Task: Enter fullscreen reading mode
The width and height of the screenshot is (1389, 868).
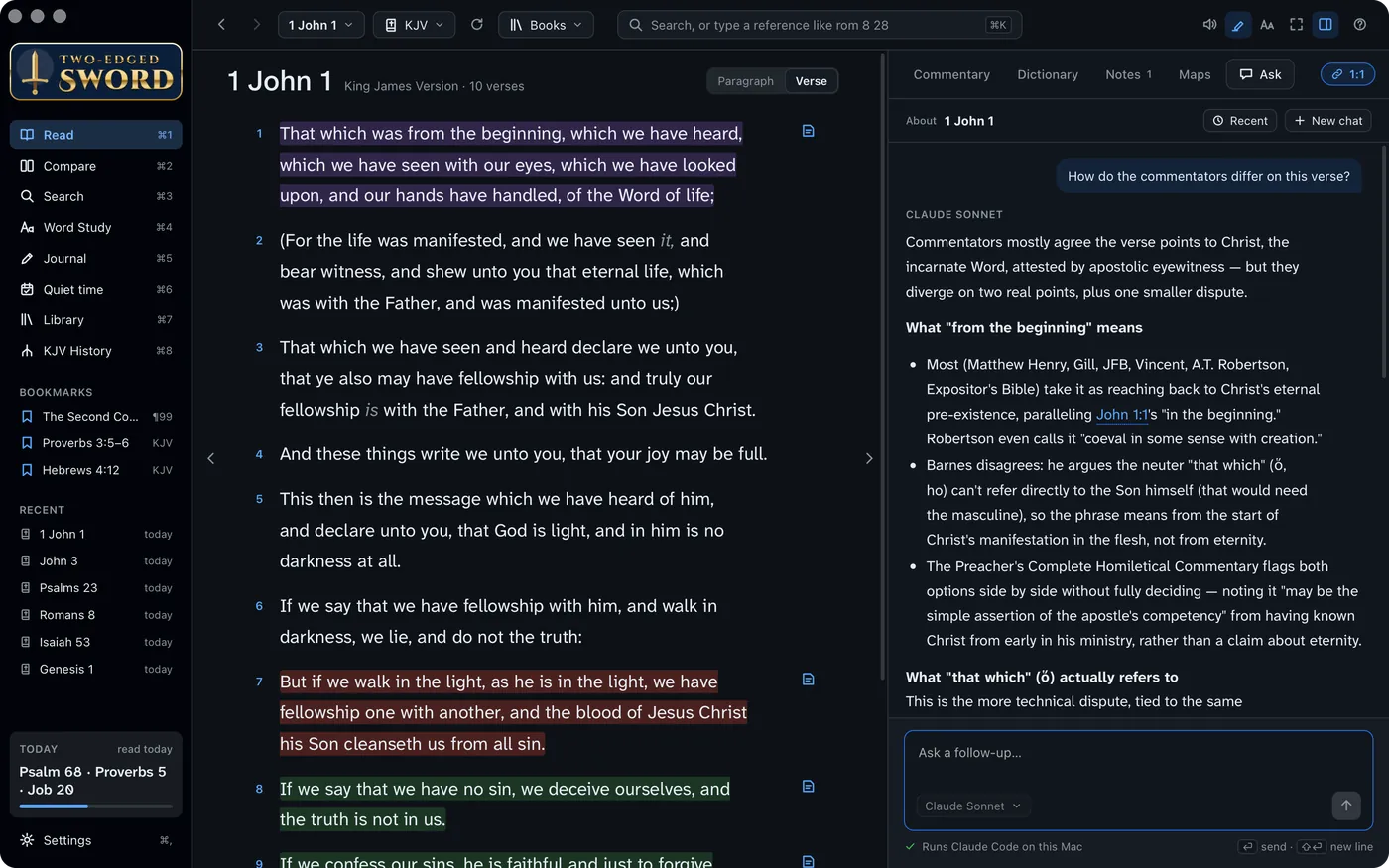Action: 1296,25
